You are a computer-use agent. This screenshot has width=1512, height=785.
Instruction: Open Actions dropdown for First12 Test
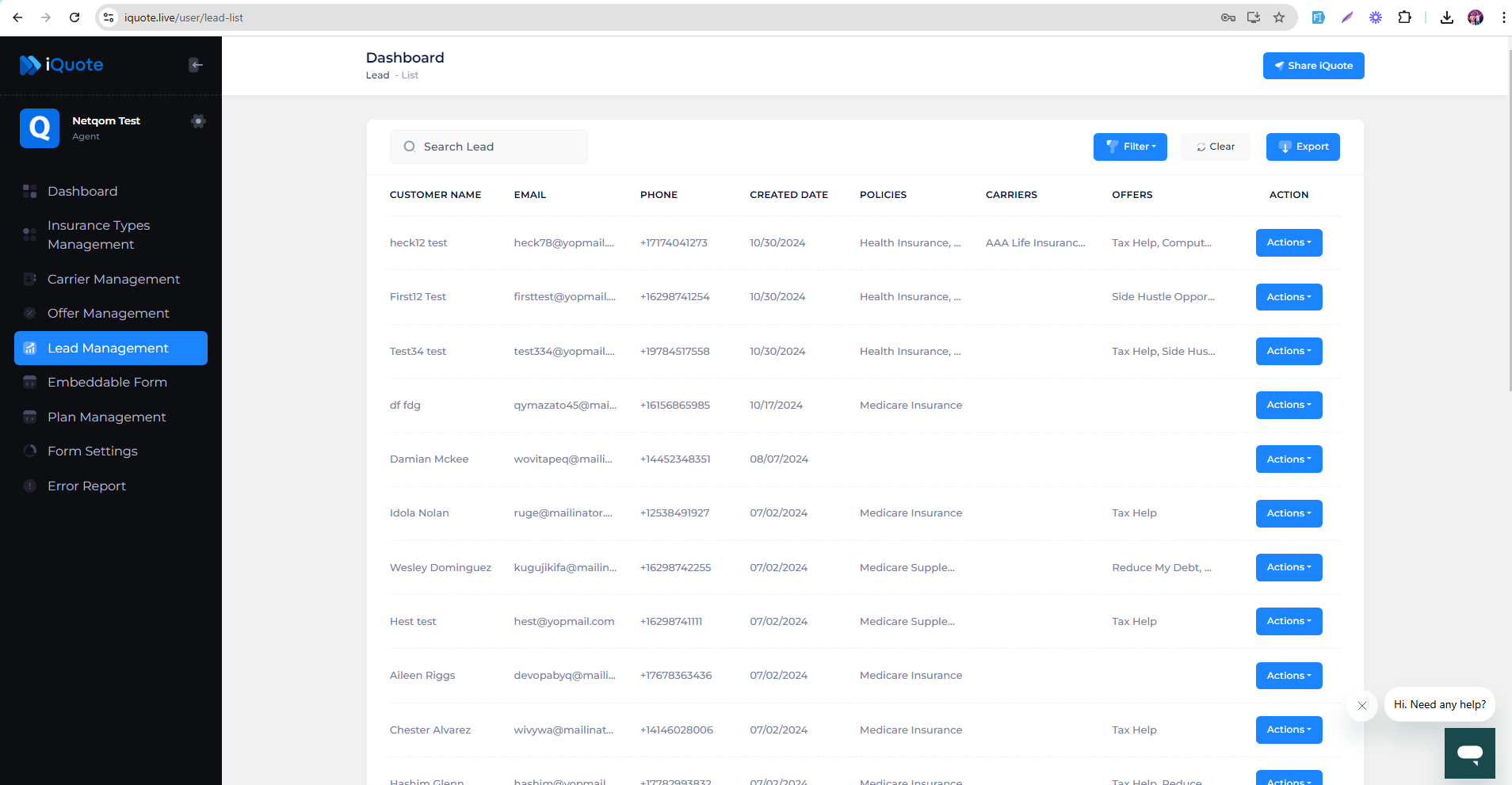click(x=1289, y=297)
